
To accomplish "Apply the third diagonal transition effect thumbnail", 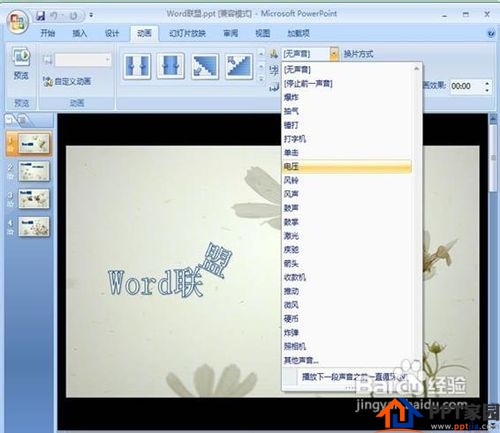I will [x=205, y=66].
